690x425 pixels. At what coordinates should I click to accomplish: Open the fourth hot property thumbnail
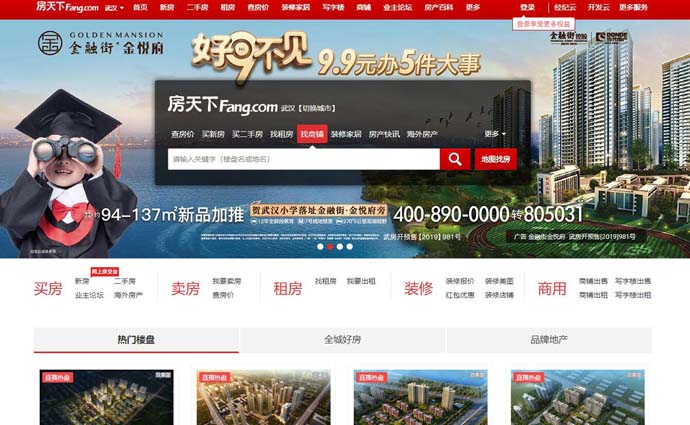(x=578, y=397)
